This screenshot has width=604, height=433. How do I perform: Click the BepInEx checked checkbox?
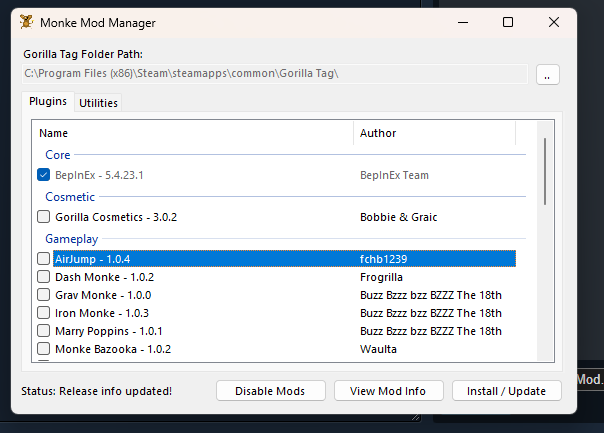44,175
